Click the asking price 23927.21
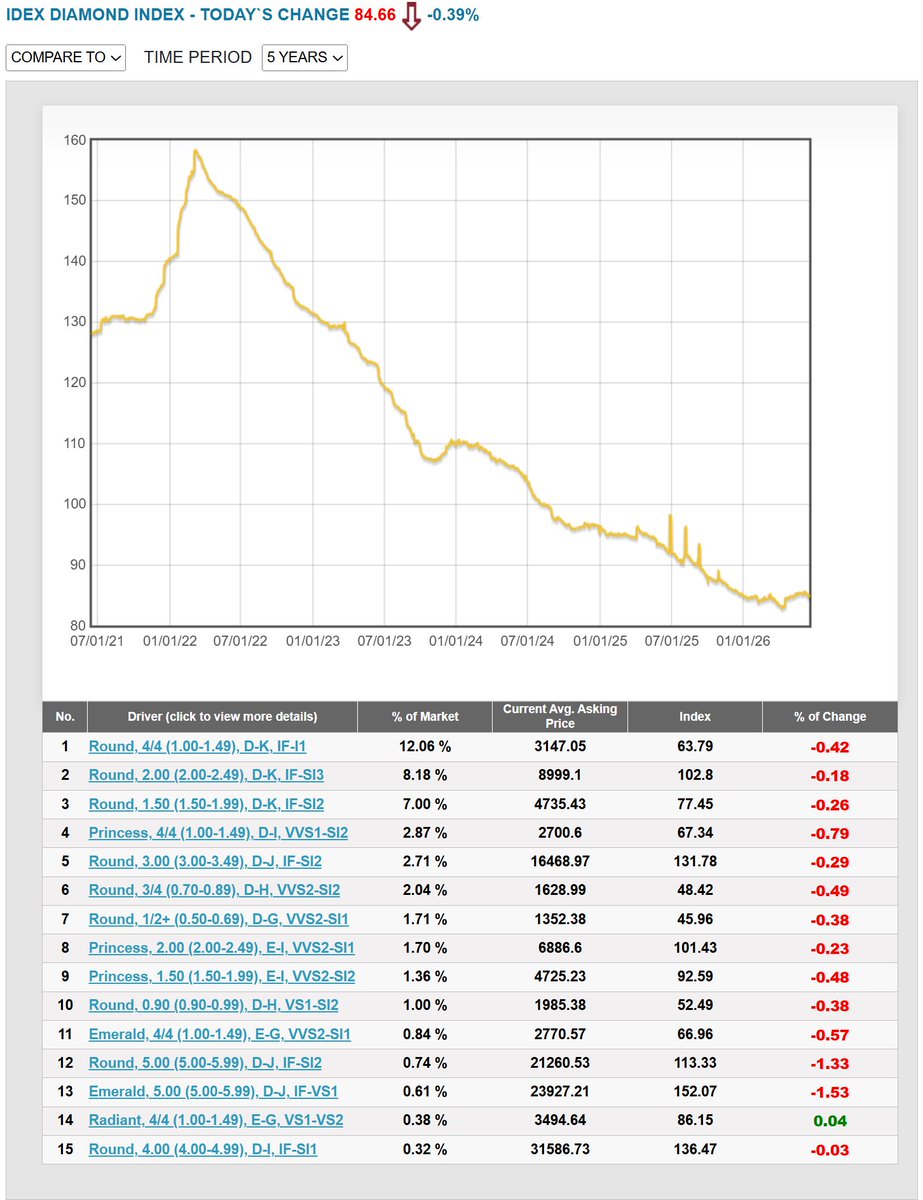923x1200 pixels. [x=560, y=1091]
